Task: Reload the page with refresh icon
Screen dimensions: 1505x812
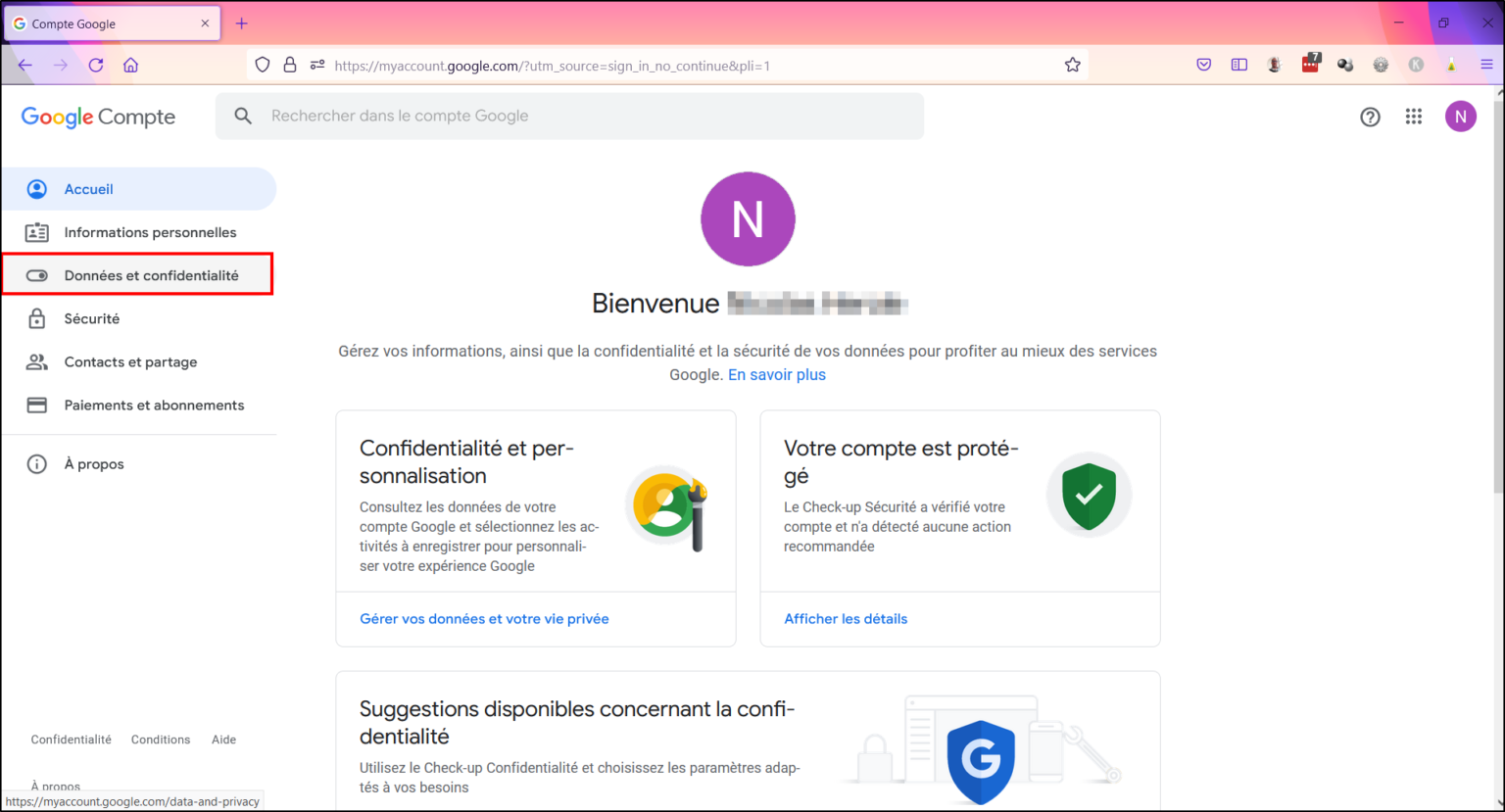Action: (96, 65)
